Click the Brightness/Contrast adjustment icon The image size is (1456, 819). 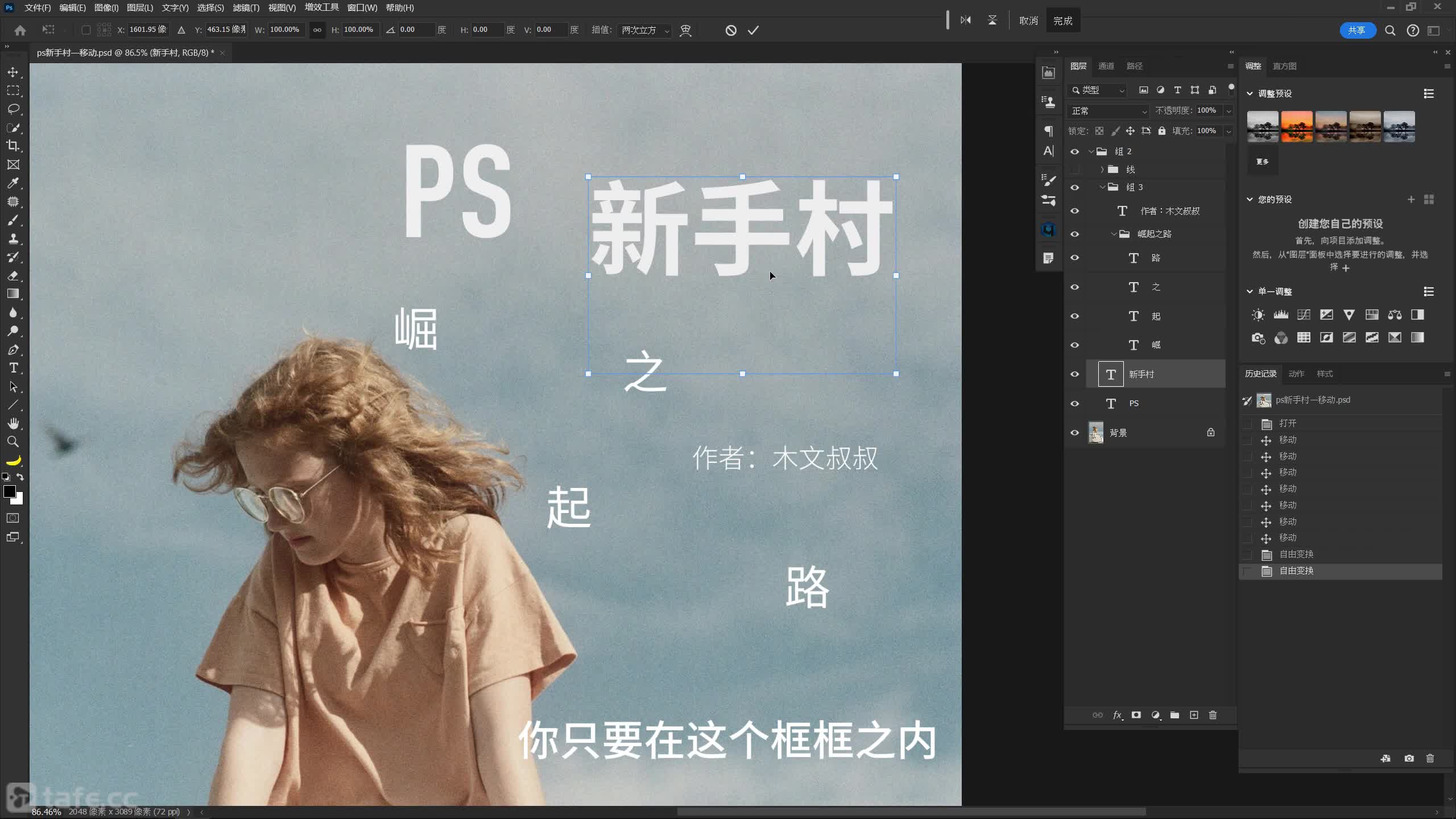coord(1258,315)
